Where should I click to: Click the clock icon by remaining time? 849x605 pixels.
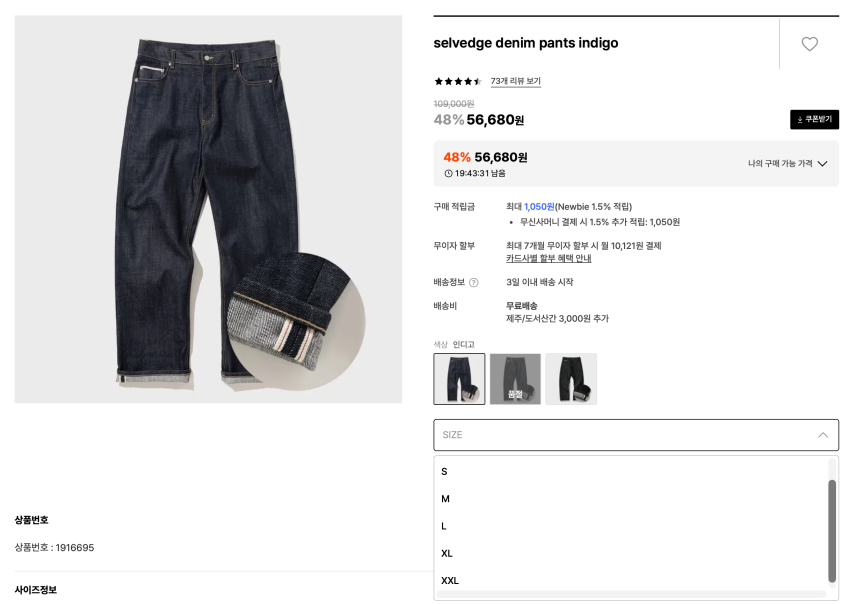(x=448, y=173)
